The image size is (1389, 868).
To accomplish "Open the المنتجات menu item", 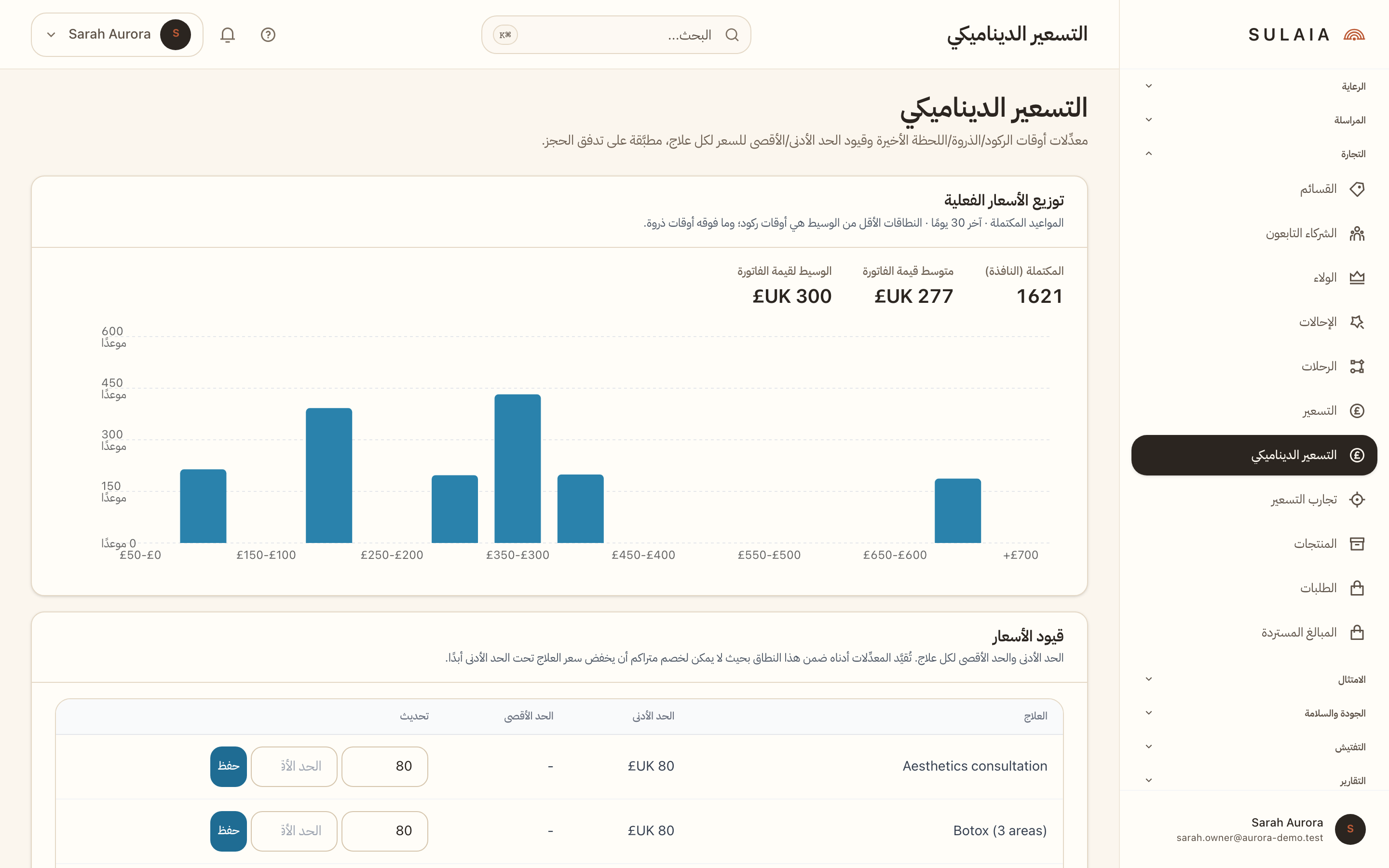I will click(1254, 543).
